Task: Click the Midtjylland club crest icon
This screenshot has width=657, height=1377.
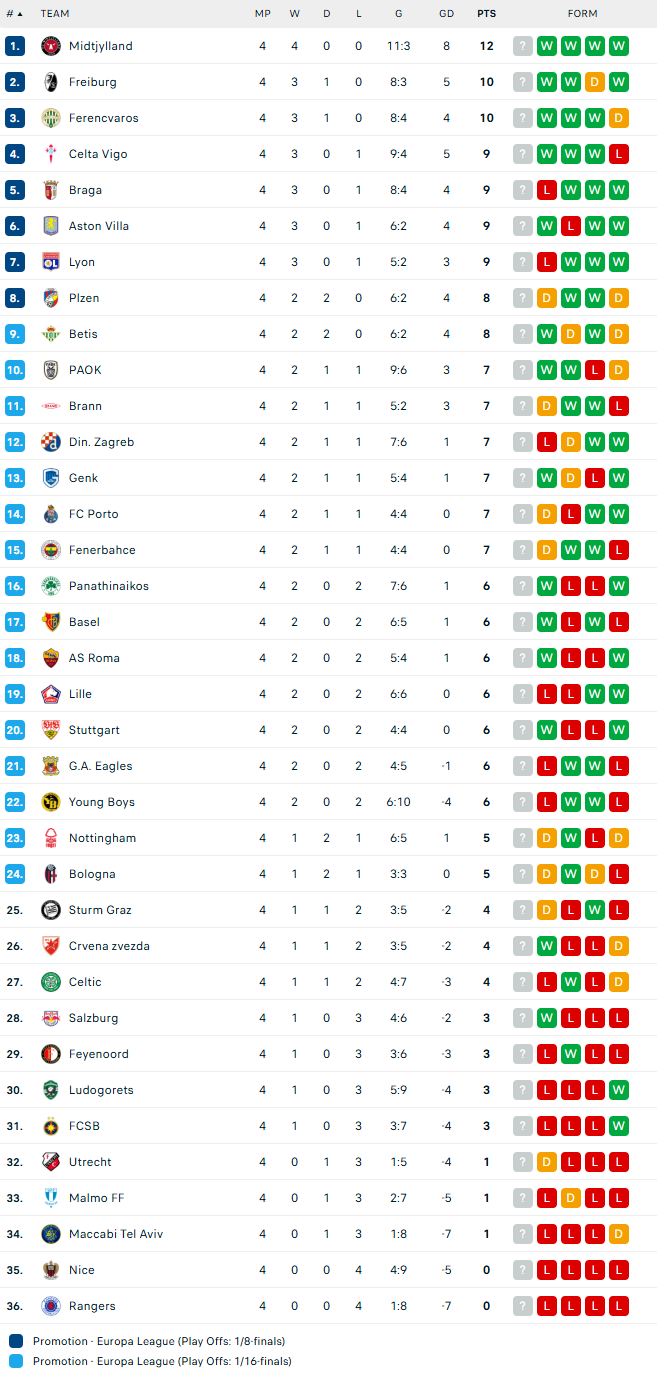Action: (x=50, y=46)
